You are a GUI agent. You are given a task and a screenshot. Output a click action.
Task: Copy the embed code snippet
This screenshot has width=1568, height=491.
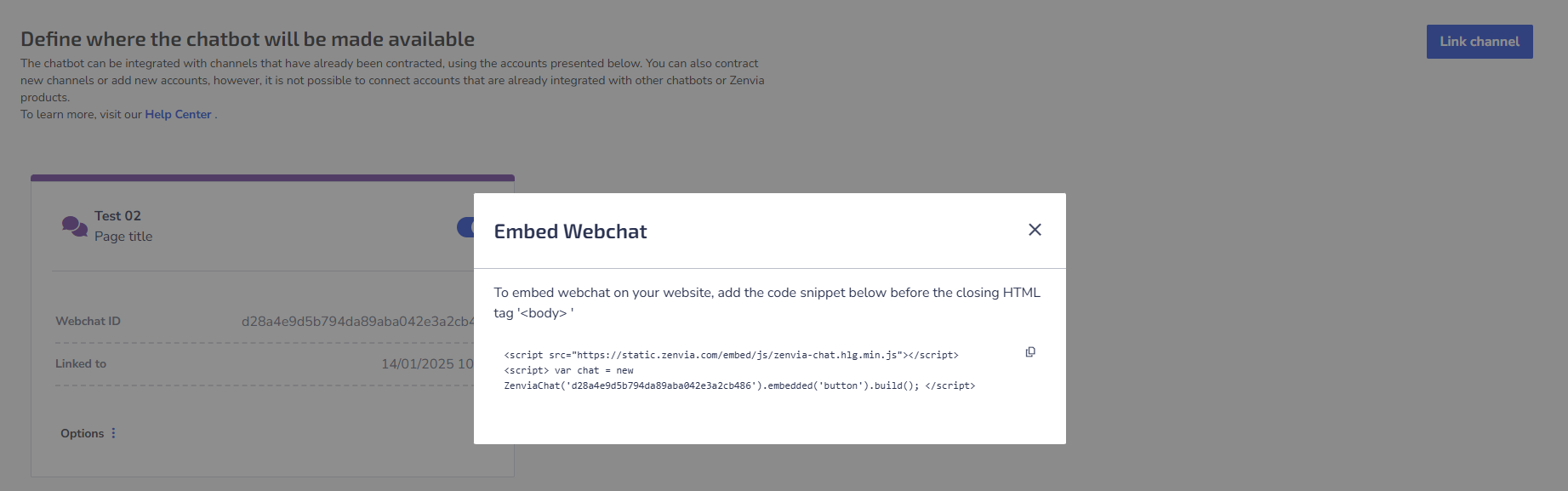click(1030, 352)
